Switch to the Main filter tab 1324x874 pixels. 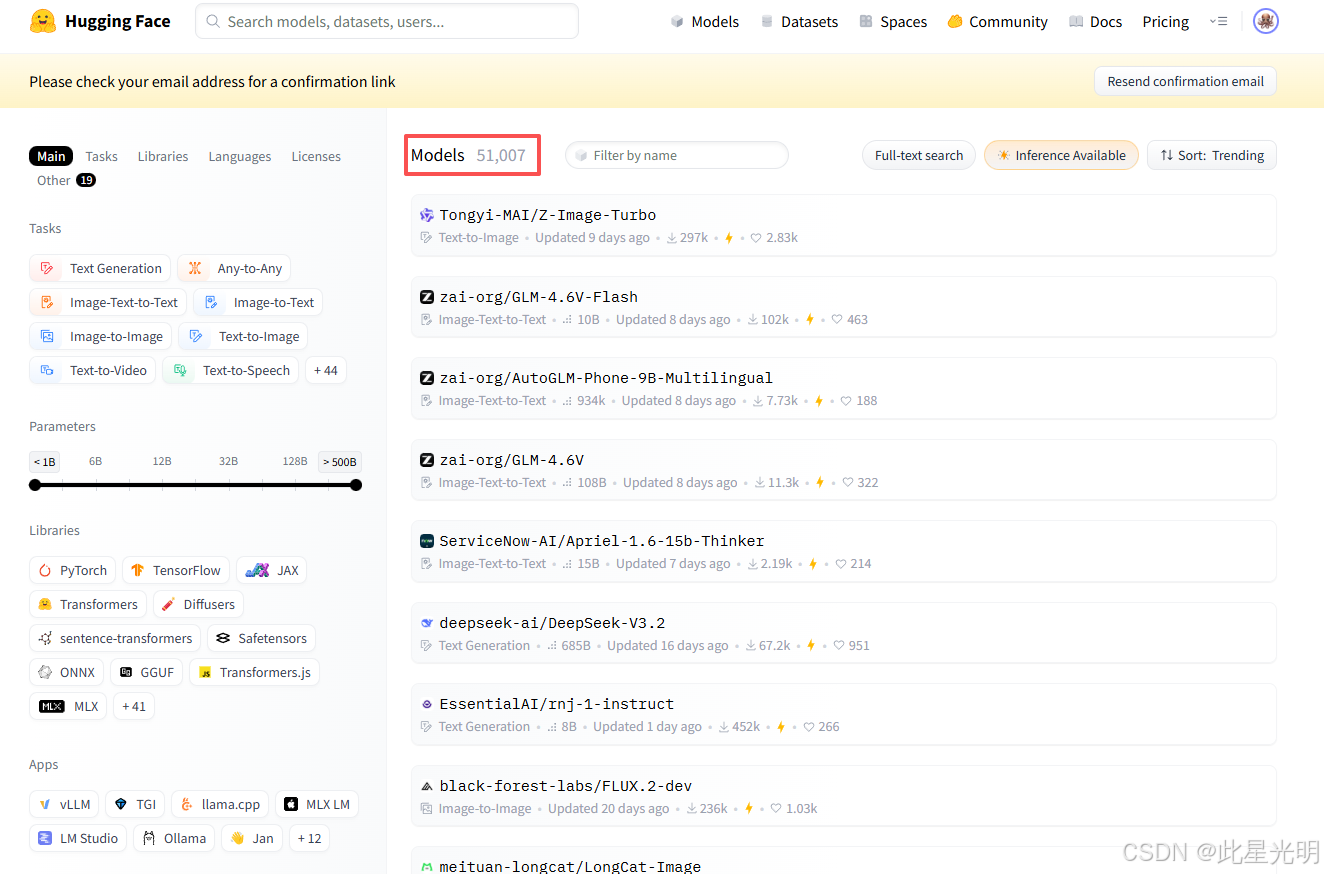point(51,156)
